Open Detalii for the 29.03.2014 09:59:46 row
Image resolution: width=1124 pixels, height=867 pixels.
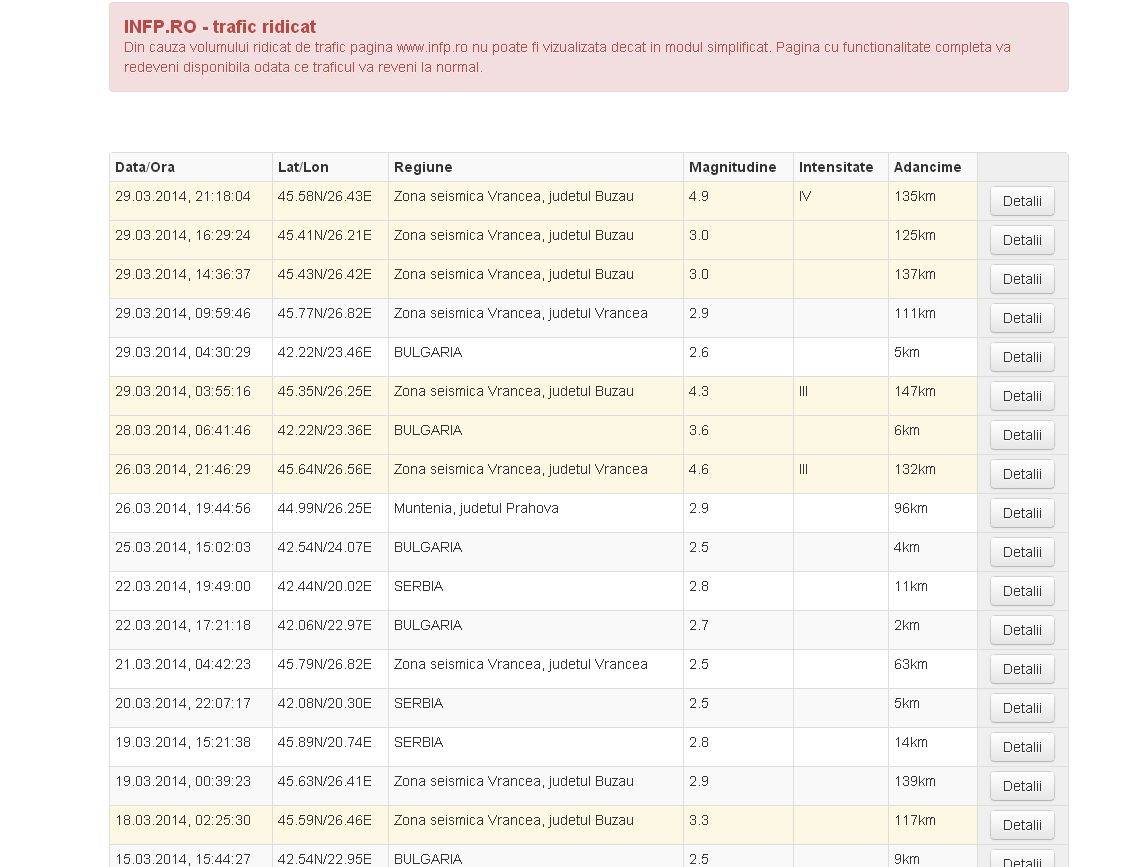tap(1021, 318)
